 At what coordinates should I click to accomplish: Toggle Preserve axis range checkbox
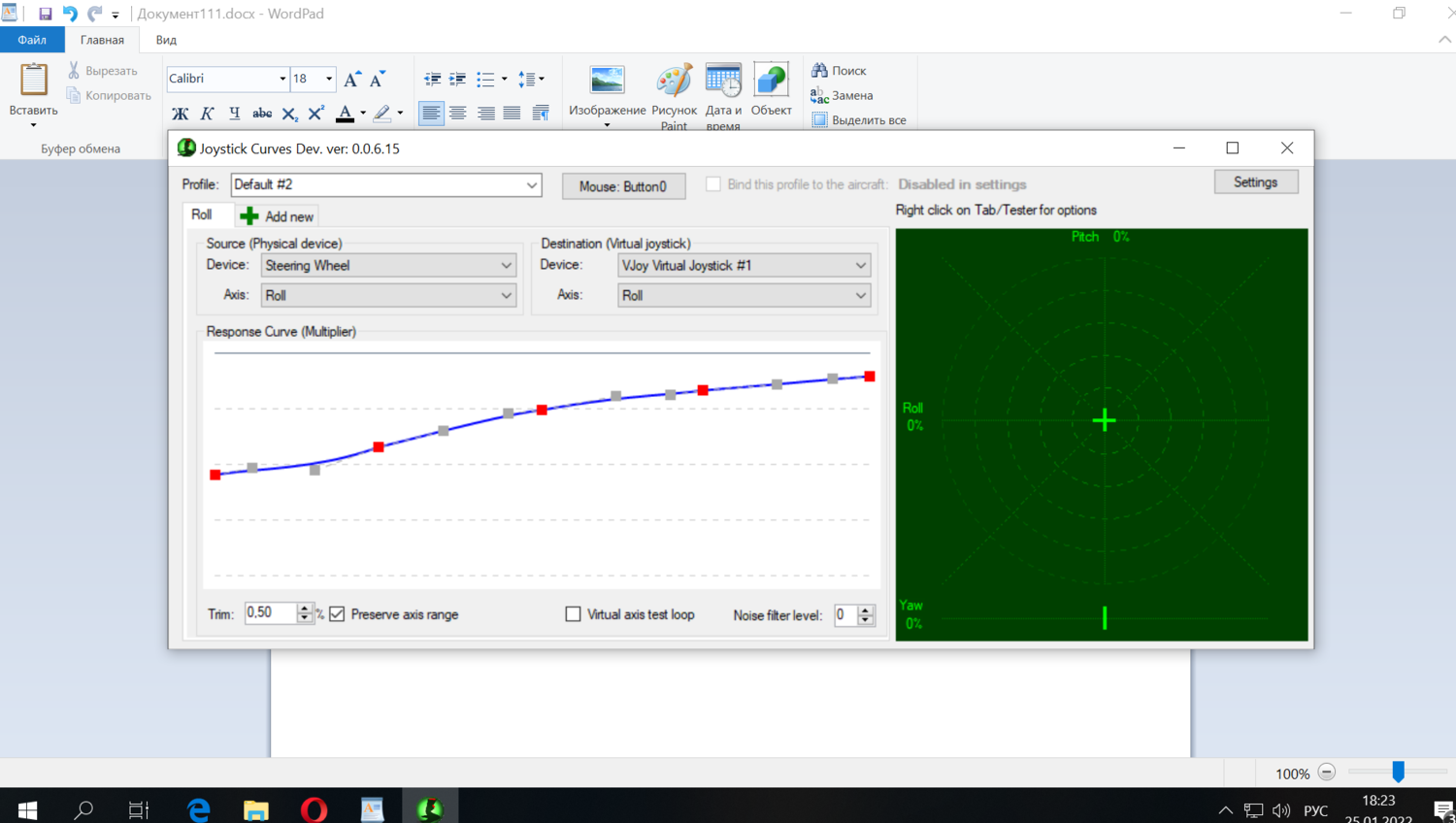[x=337, y=614]
